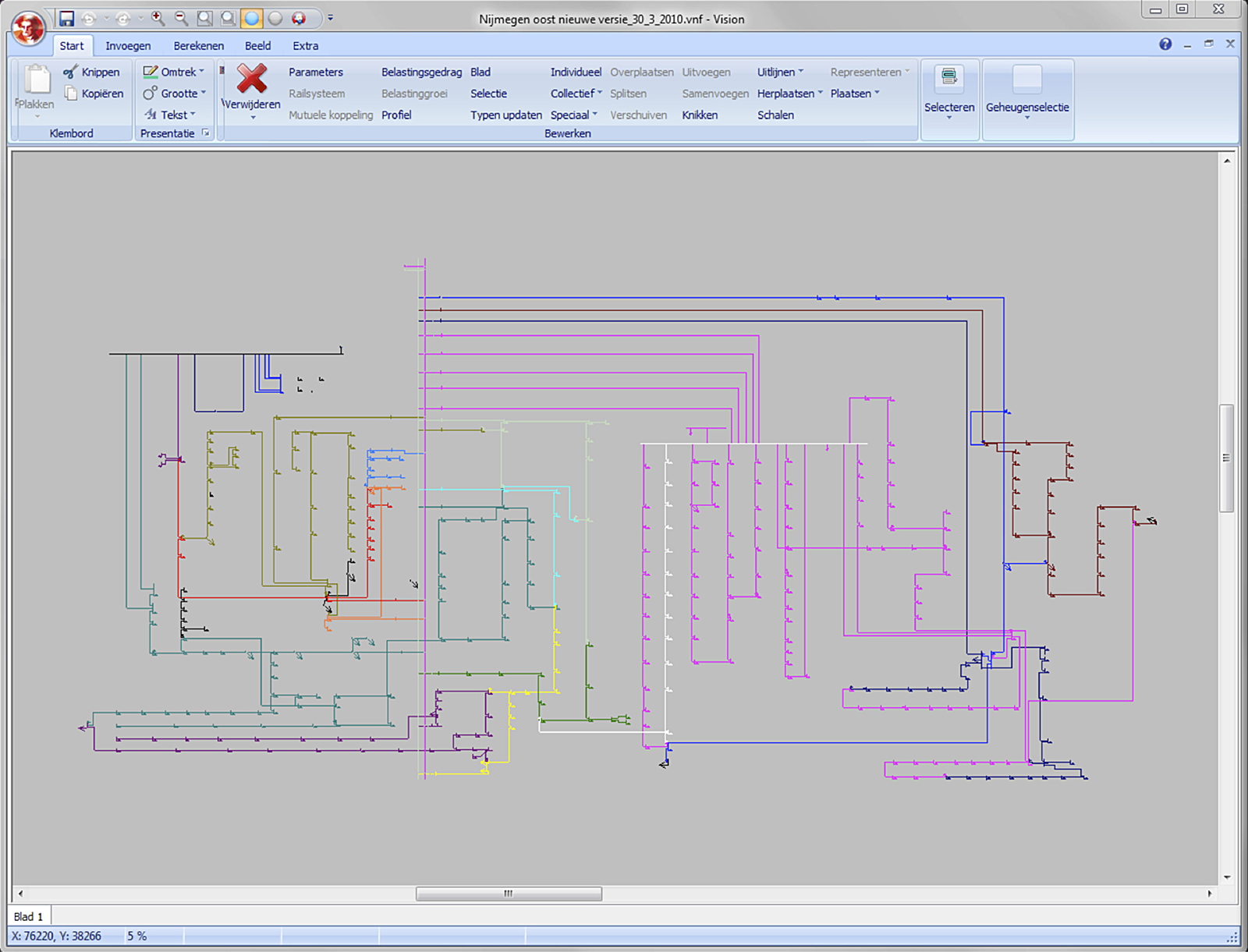Viewport: 1248px width, 952px height.
Task: Click the Knippen scissors icon
Action: coord(71,73)
